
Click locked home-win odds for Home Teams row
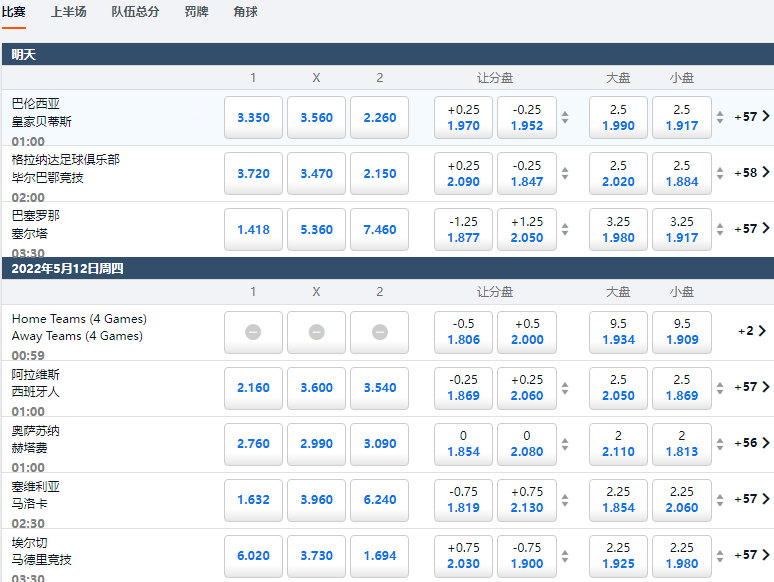[x=253, y=332]
